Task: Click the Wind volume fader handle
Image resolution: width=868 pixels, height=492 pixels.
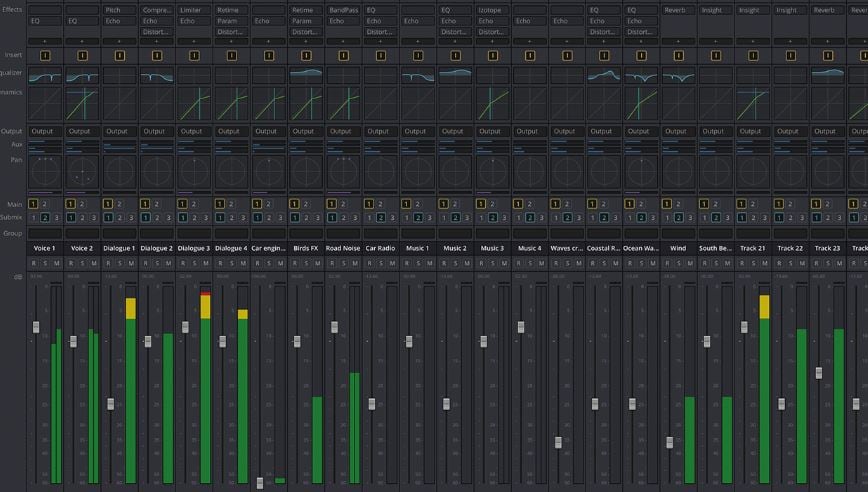Action: pyautogui.click(x=670, y=442)
